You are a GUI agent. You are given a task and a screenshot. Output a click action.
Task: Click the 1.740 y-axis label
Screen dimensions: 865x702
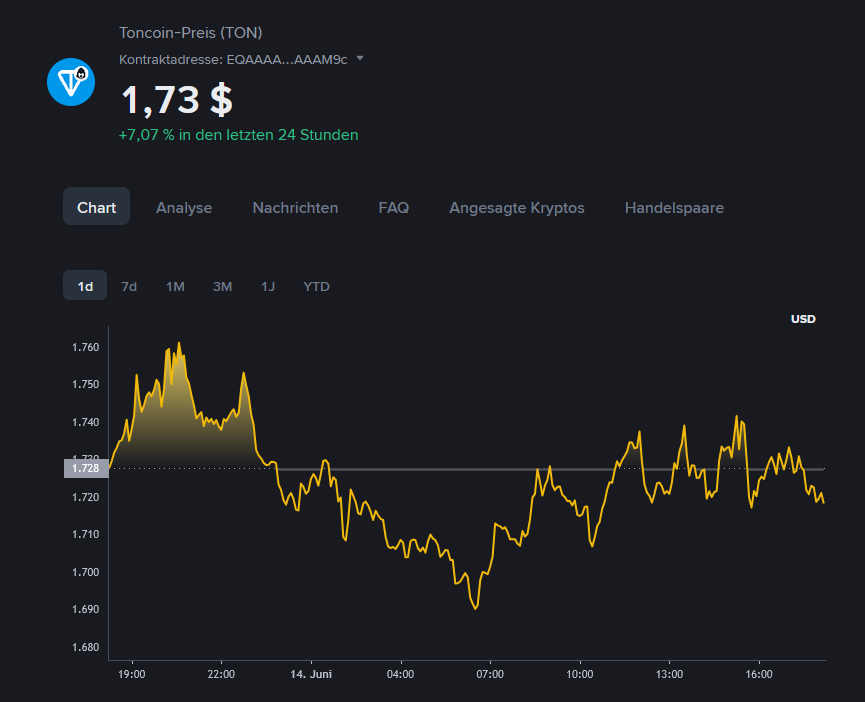click(86, 422)
